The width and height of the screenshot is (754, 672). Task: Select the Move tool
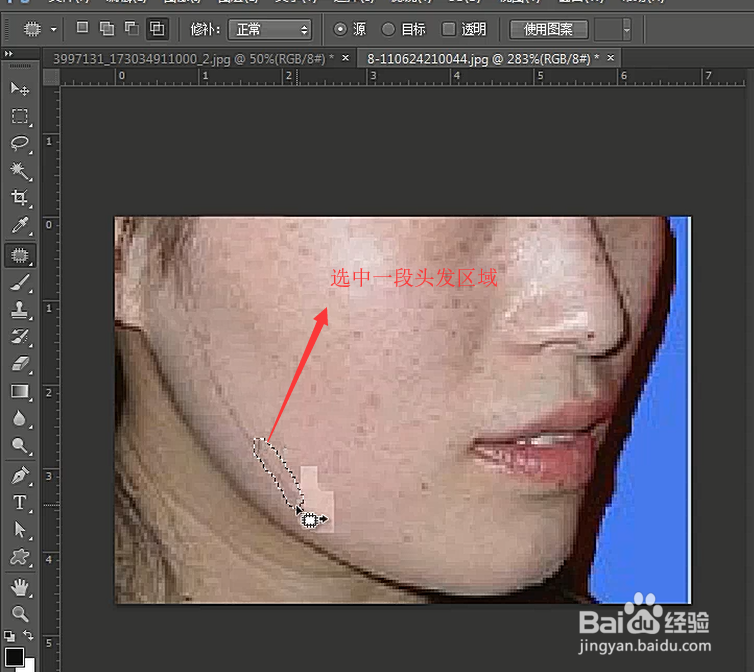coord(20,89)
